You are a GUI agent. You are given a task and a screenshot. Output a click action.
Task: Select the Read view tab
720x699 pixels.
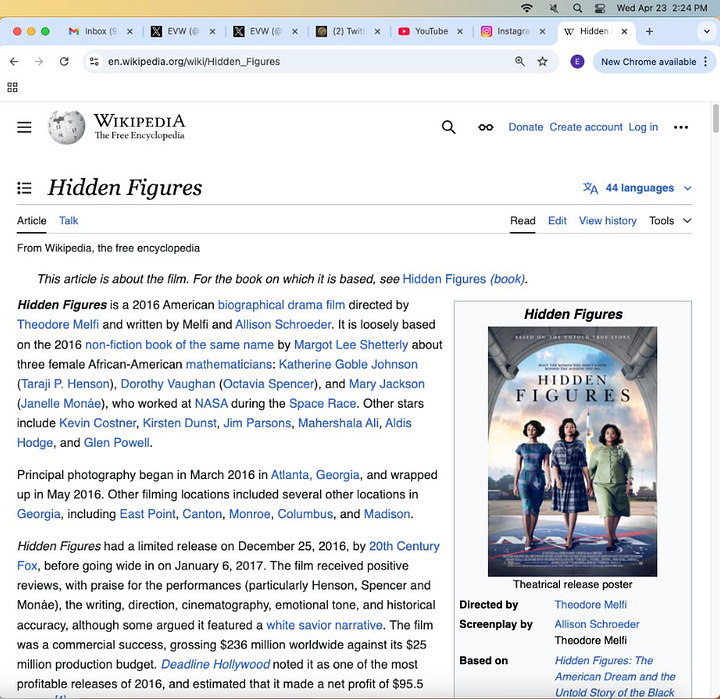(x=523, y=221)
